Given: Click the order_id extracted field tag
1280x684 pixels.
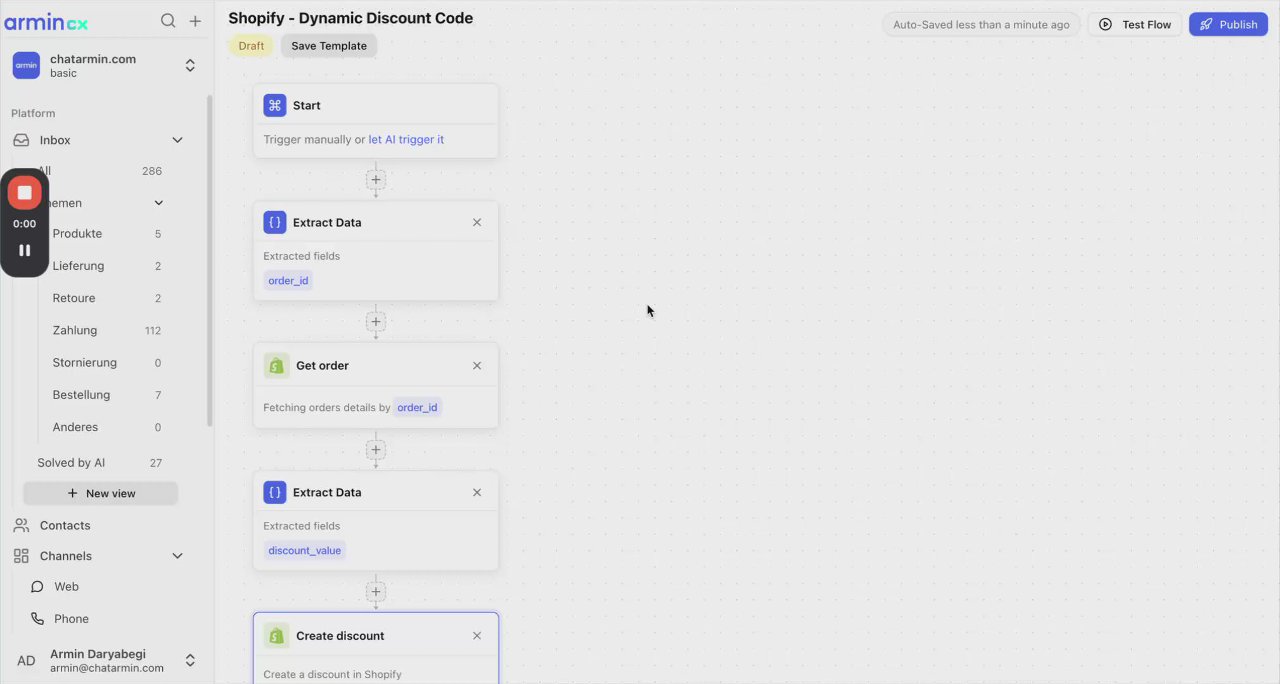Looking at the screenshot, I should click(288, 280).
